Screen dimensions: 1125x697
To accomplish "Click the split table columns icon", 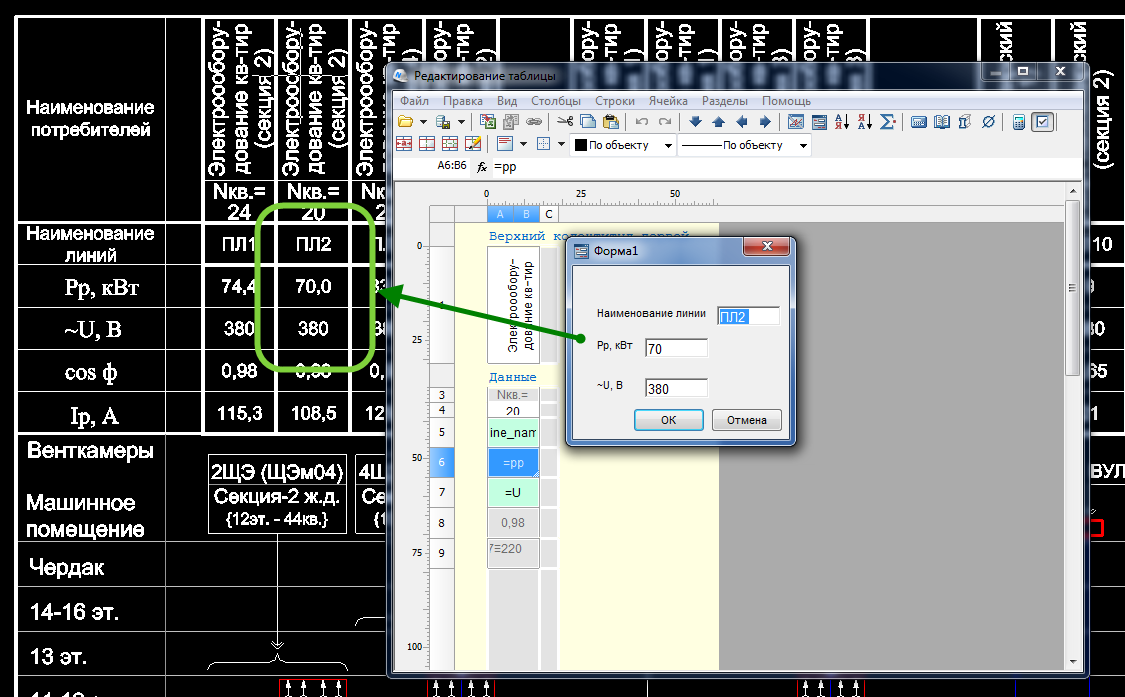I will 427,144.
